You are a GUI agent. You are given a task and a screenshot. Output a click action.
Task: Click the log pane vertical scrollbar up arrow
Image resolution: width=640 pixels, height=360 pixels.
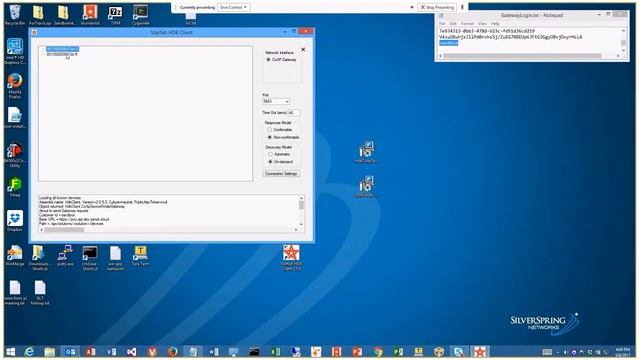tap(302, 198)
